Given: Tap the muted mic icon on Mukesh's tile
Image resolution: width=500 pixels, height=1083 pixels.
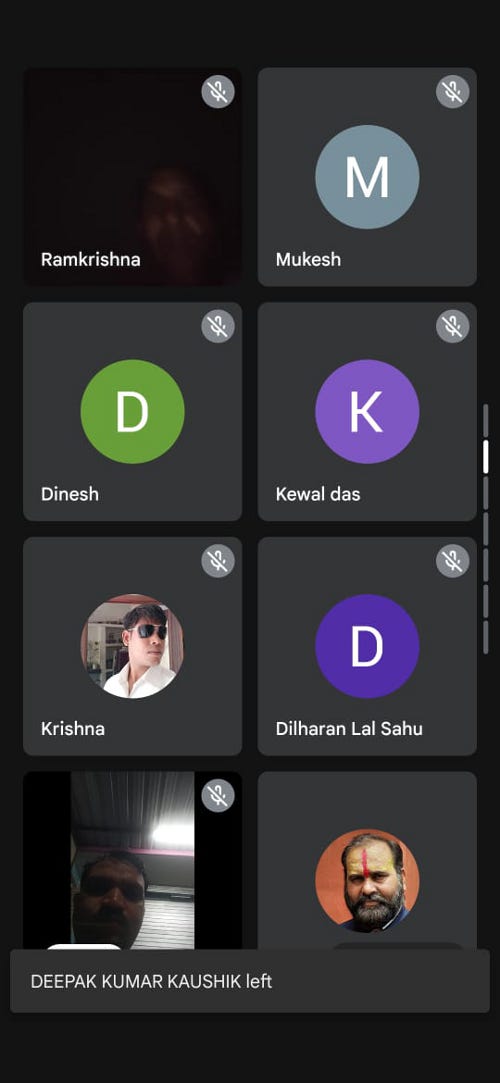Looking at the screenshot, I should pos(453,91).
